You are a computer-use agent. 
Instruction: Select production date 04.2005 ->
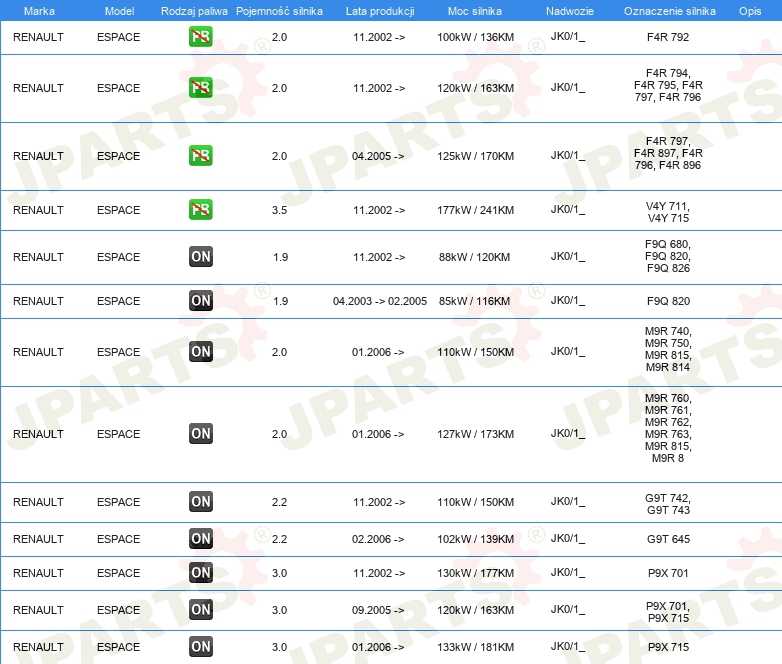pos(378,156)
